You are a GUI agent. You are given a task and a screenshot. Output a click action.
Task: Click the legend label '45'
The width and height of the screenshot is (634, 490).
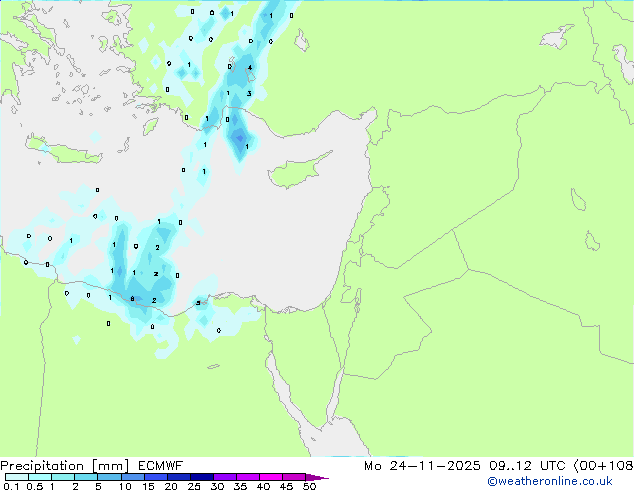286,486
